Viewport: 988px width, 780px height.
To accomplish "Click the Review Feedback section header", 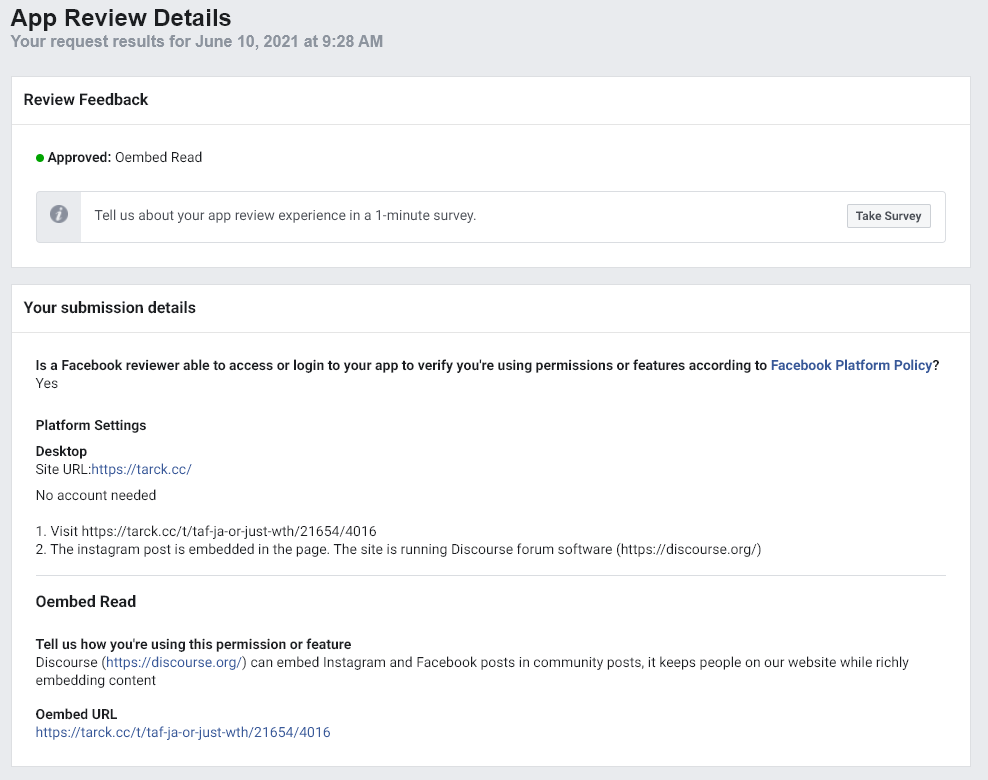I will (86, 100).
